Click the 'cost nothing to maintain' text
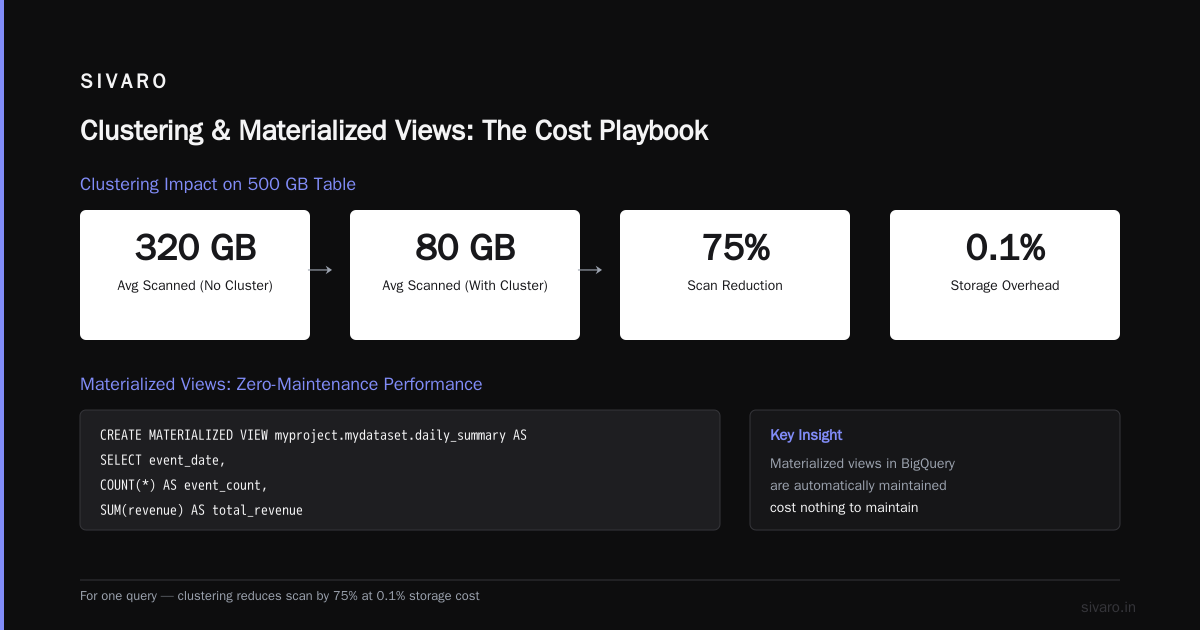Screen dimensions: 1200x630 844,507
